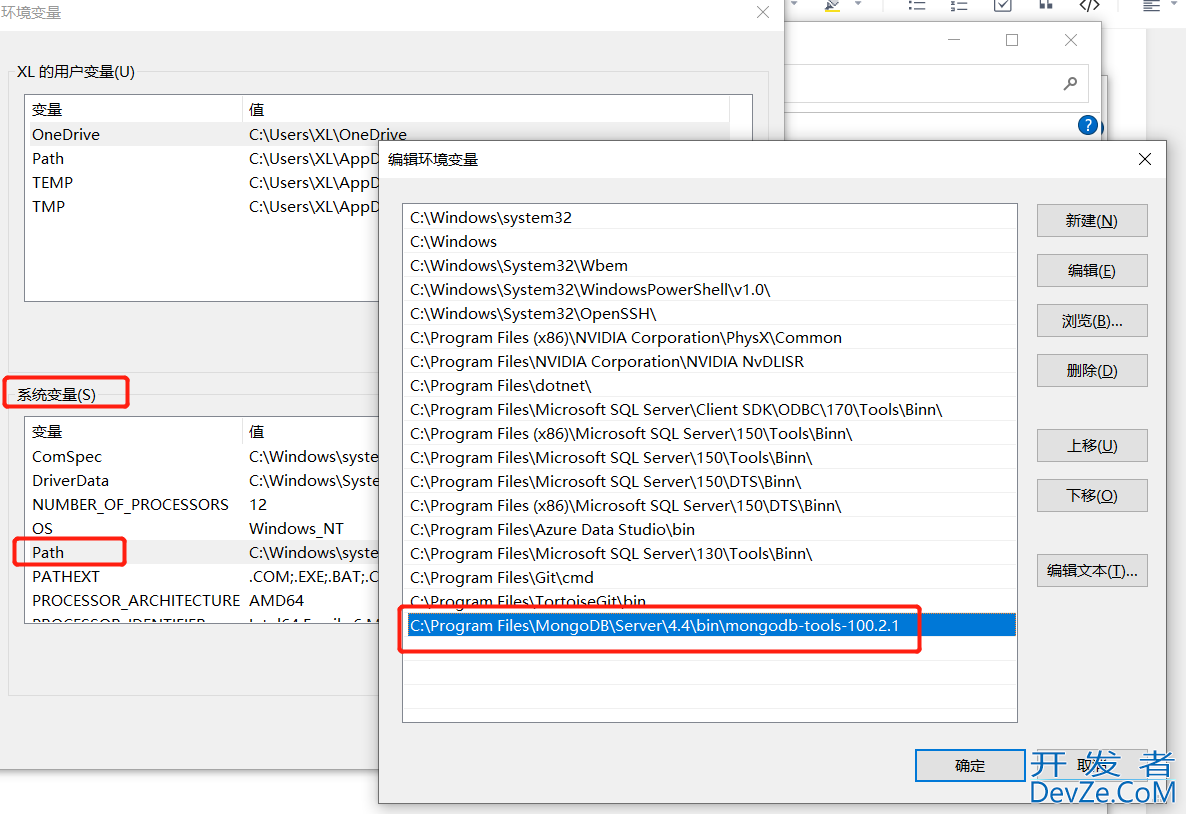The height and width of the screenshot is (814, 1186).
Task: Click the numbered list icon in editor toolbar
Action: [x=959, y=5]
